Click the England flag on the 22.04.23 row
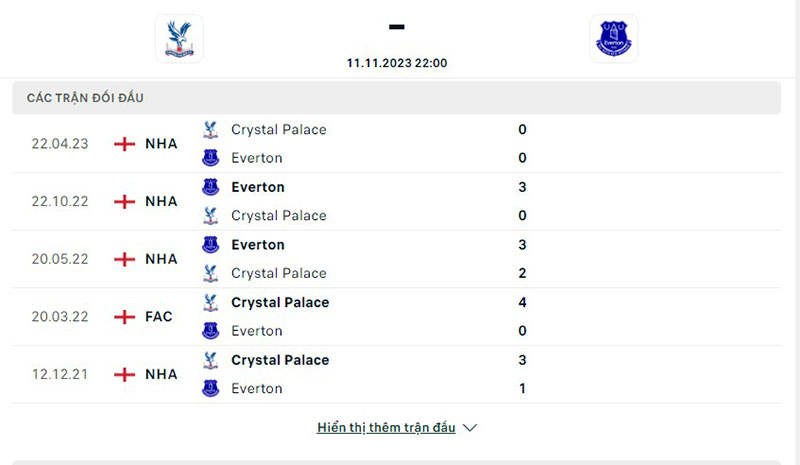Viewport: 800px width, 465px height. 125,144
